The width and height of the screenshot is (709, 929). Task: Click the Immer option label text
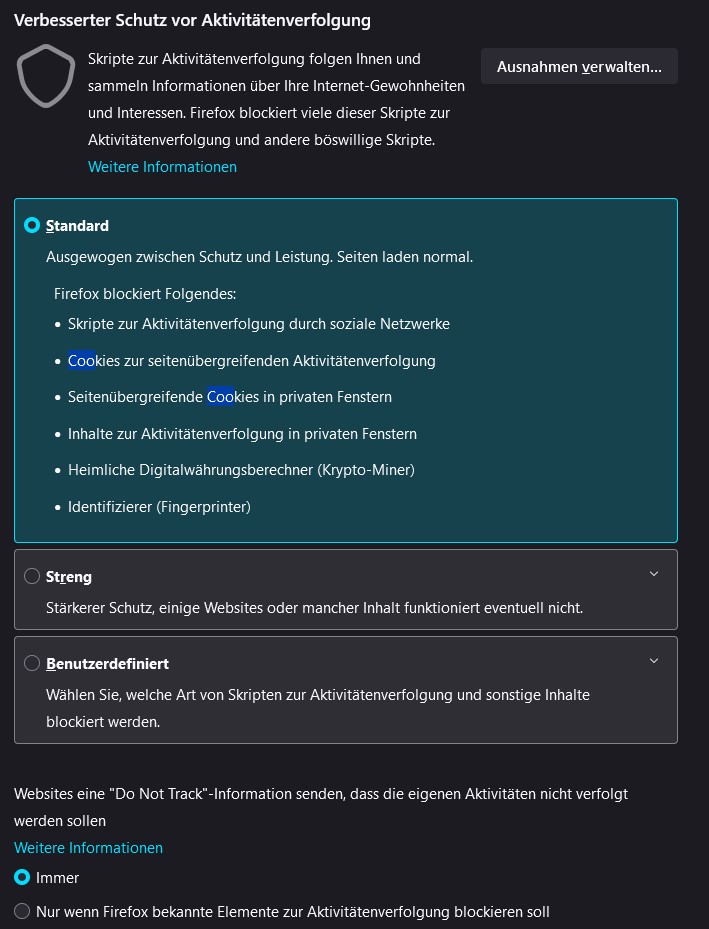pos(57,877)
